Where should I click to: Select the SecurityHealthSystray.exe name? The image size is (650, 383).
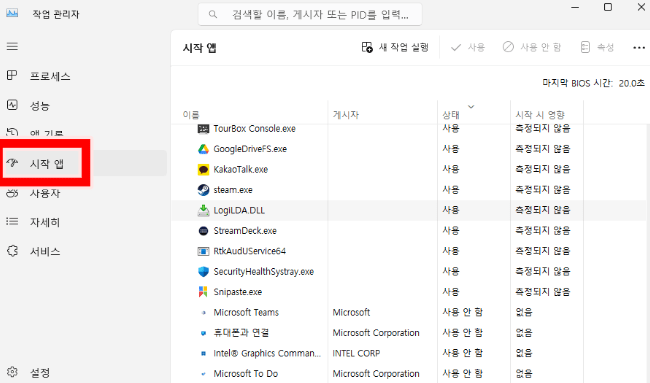264,272
